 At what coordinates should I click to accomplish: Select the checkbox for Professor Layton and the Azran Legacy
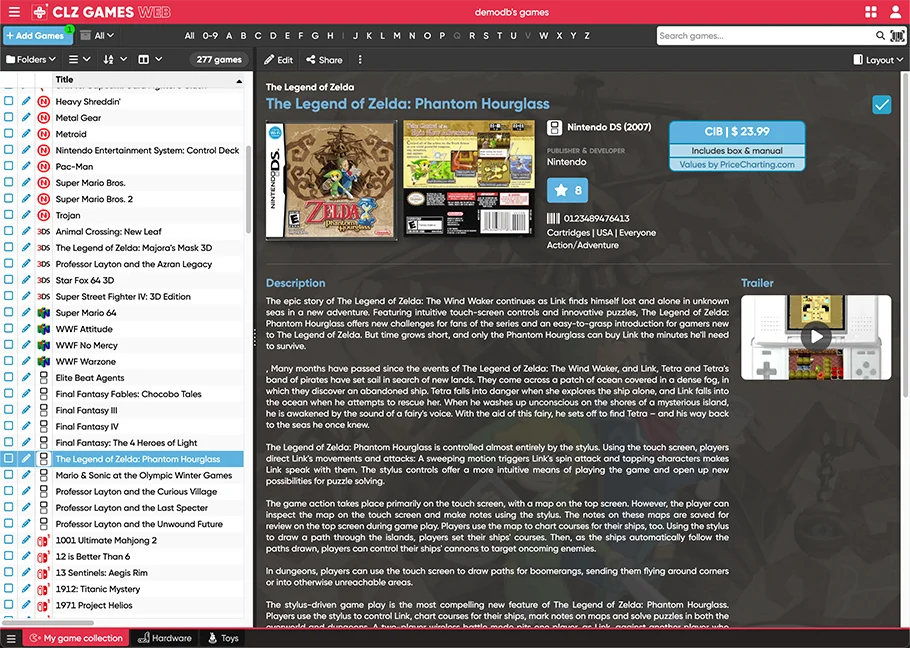point(9,264)
